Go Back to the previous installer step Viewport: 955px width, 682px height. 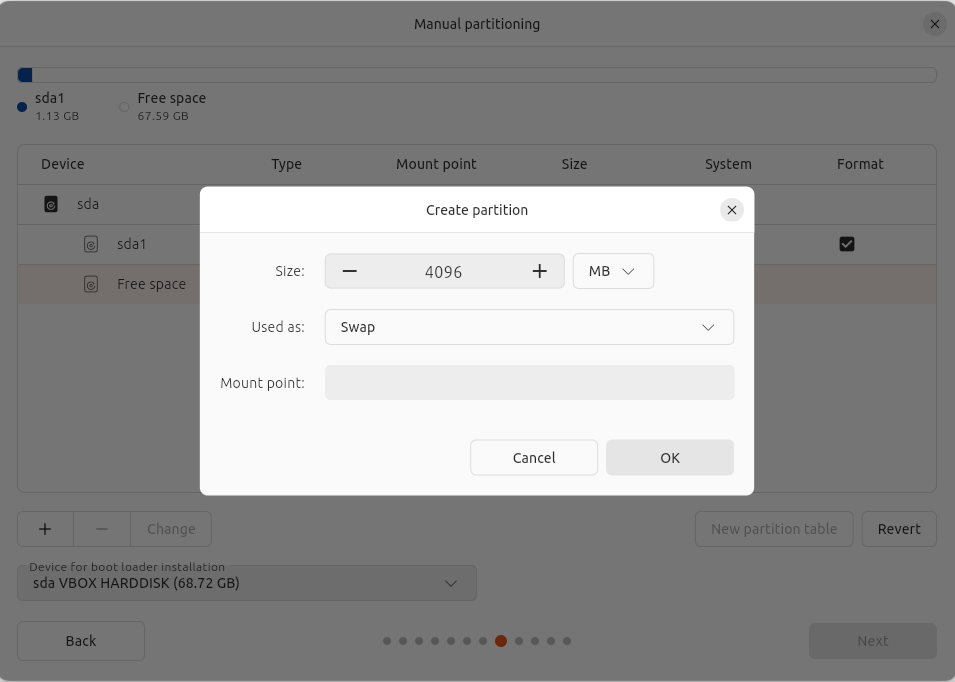(80, 640)
